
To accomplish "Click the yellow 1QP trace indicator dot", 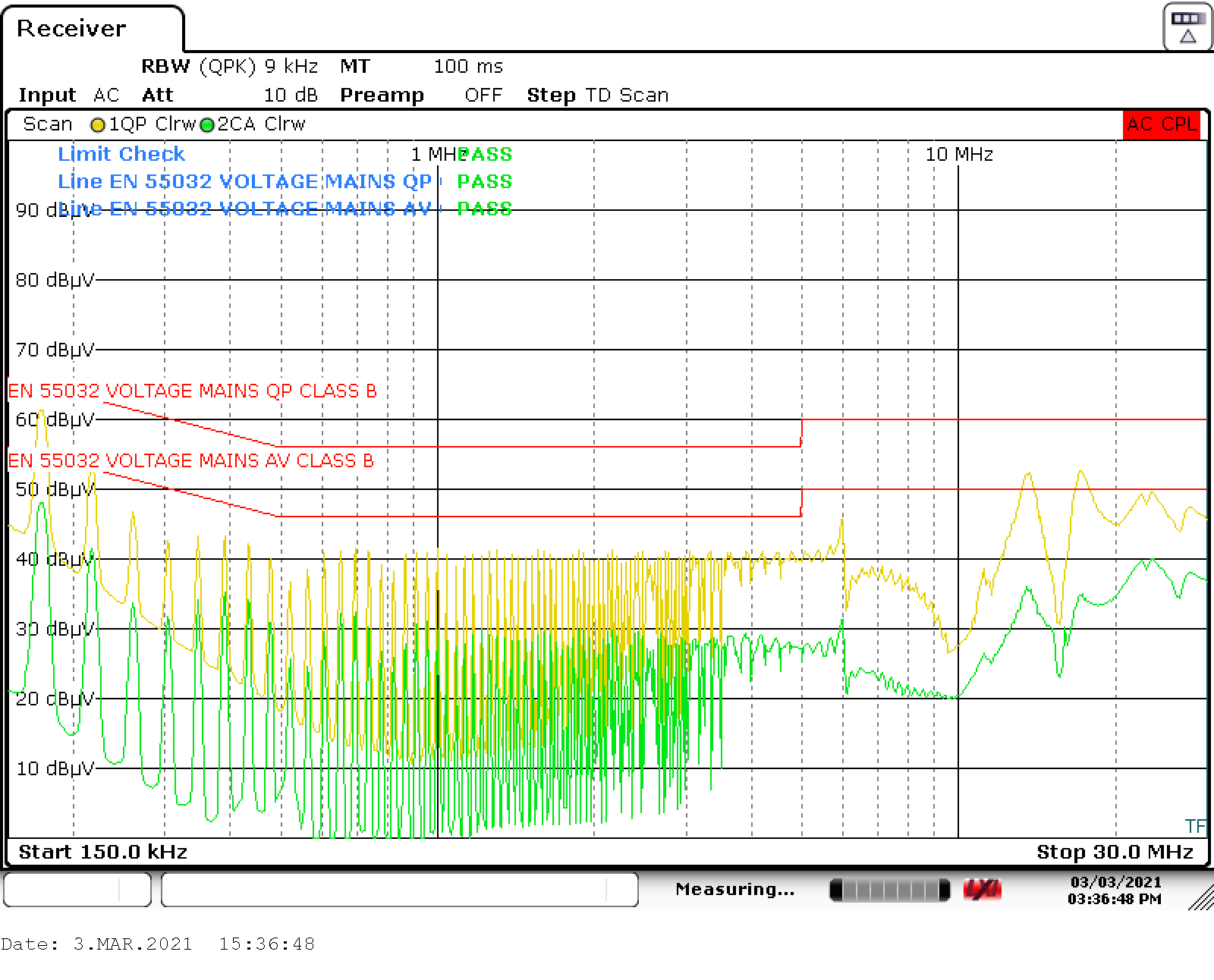I will [x=98, y=124].
